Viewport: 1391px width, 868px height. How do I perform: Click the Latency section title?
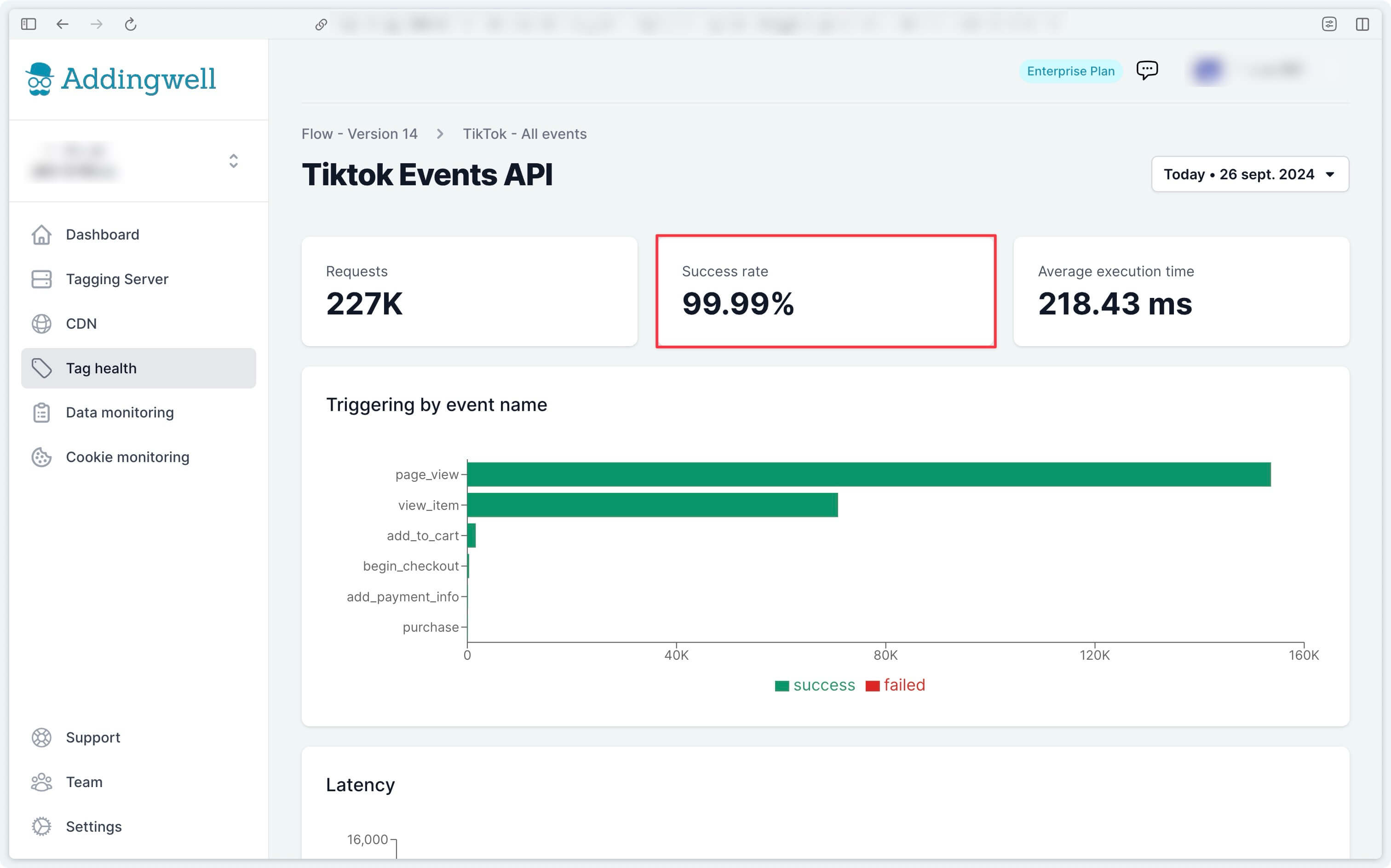pyautogui.click(x=360, y=785)
